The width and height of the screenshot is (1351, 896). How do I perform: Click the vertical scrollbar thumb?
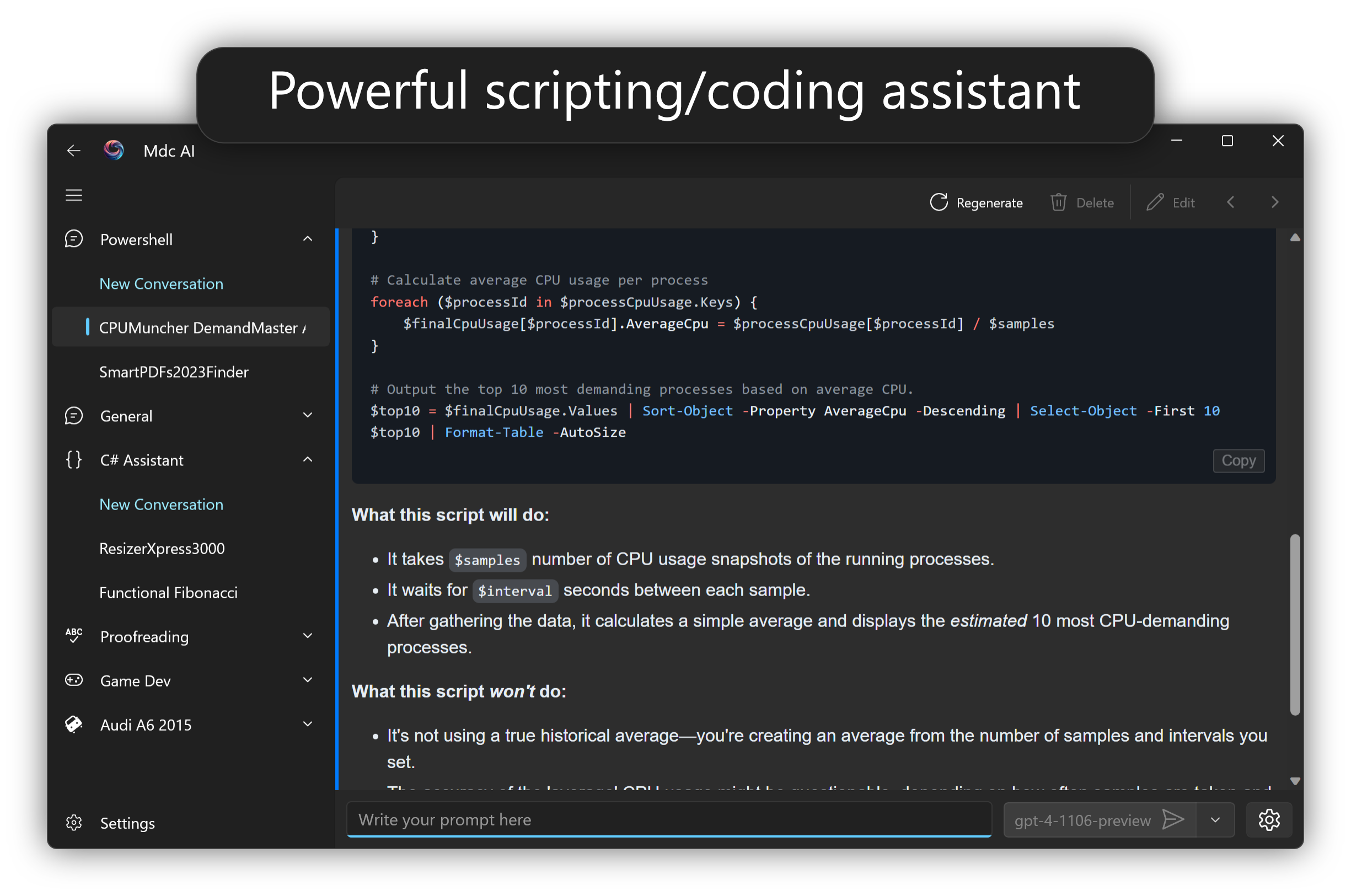tap(1295, 624)
